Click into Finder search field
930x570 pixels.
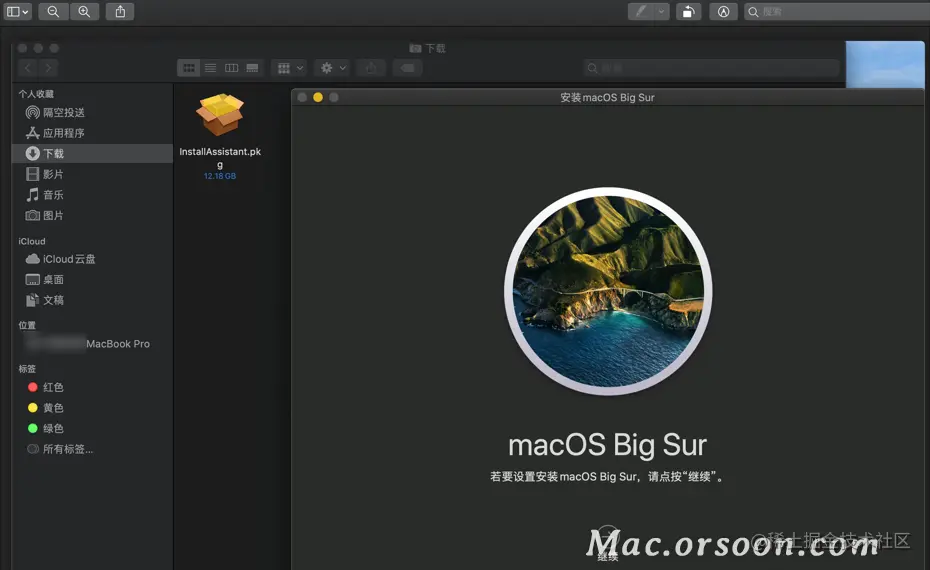pos(711,68)
